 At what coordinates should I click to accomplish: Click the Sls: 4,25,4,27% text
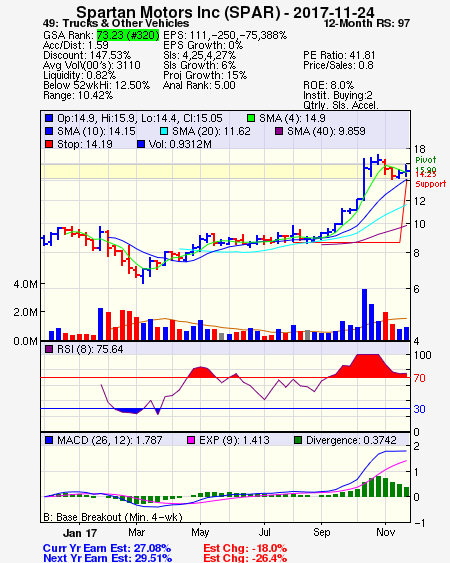coord(200,55)
